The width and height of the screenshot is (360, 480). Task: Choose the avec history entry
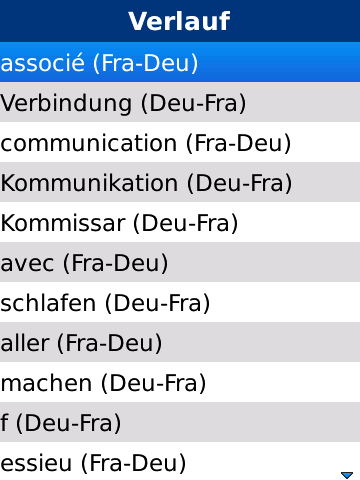[x=180, y=262]
